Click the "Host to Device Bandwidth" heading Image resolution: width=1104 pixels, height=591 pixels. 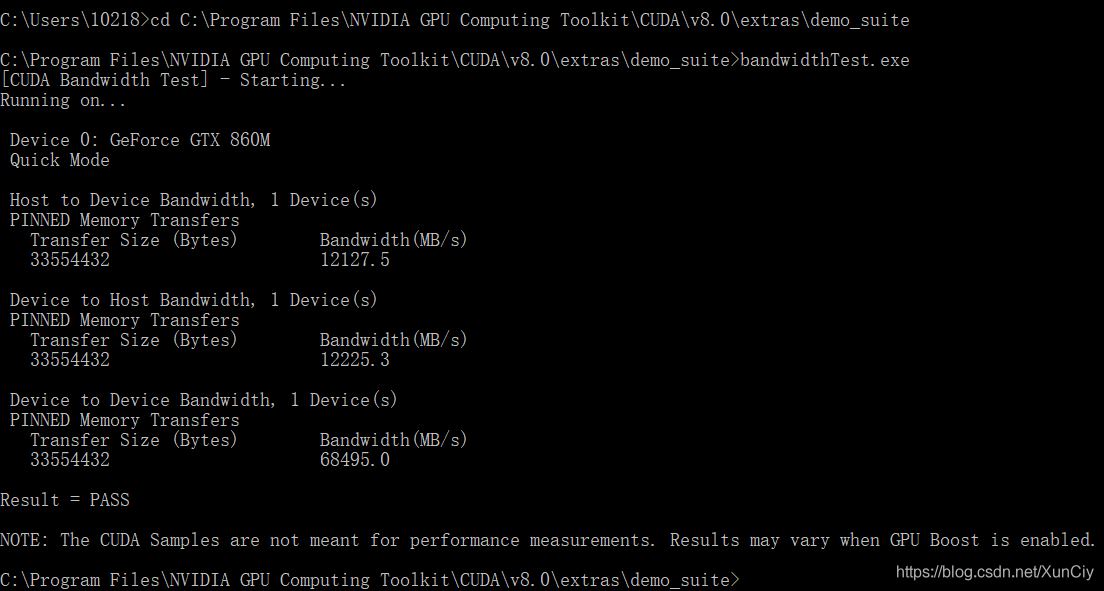132,200
